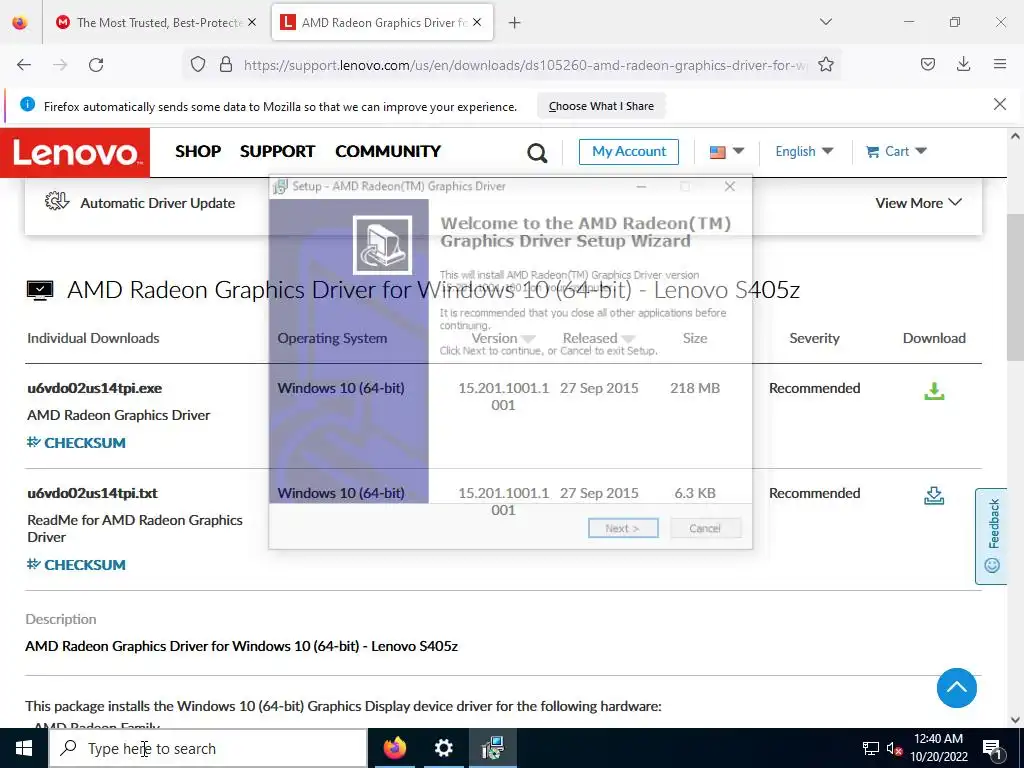Expand View More section
1024x768 pixels.
[x=918, y=203]
